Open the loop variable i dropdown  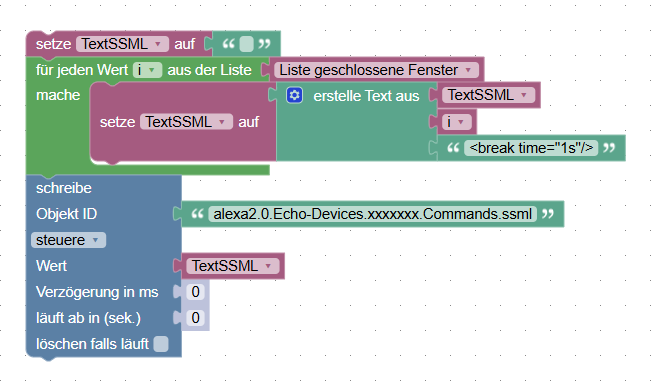tap(147, 70)
